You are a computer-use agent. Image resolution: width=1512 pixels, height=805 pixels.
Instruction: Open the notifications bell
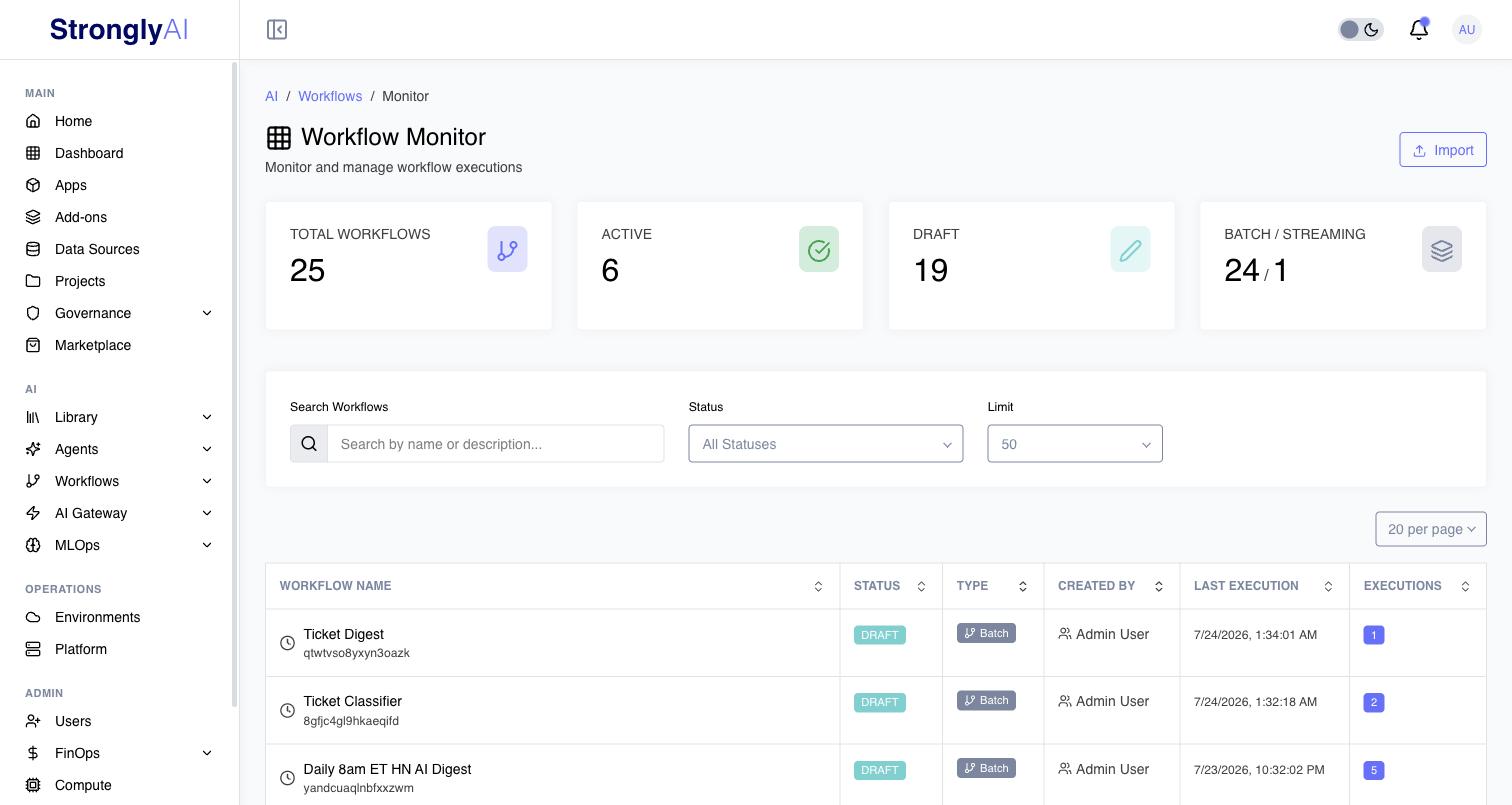[x=1418, y=30]
